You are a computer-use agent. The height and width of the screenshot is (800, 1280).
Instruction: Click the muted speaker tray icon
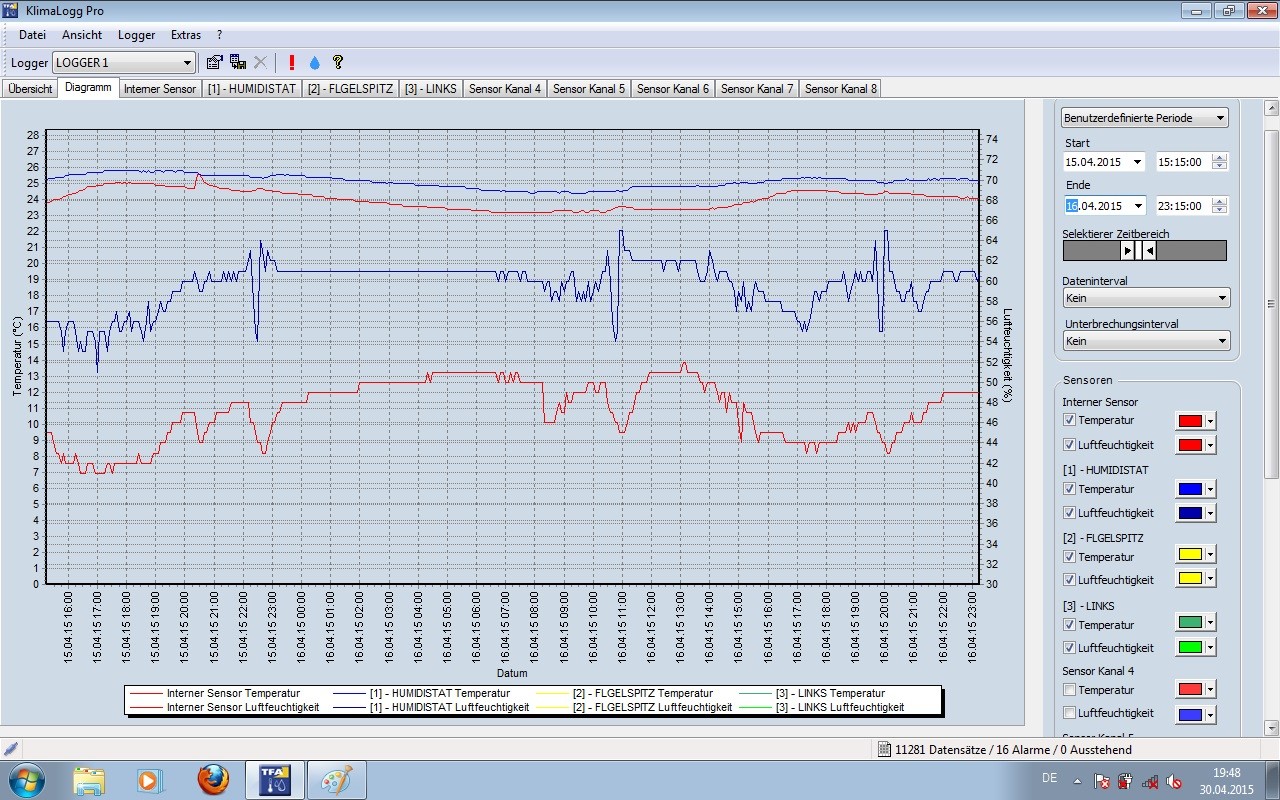[1174, 781]
